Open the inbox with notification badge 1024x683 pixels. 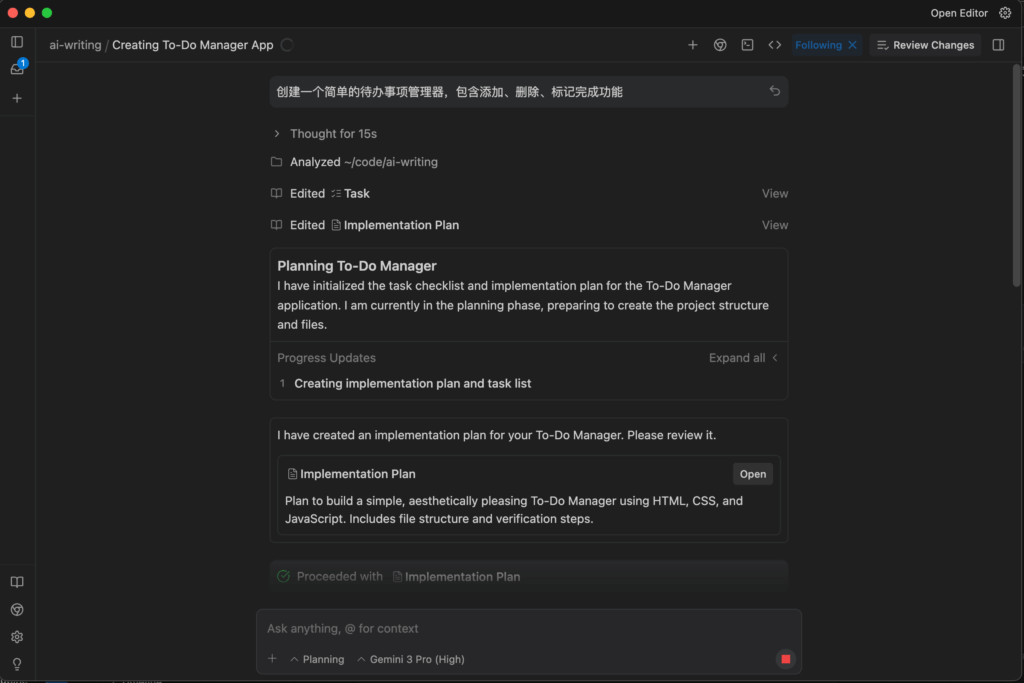click(17, 69)
